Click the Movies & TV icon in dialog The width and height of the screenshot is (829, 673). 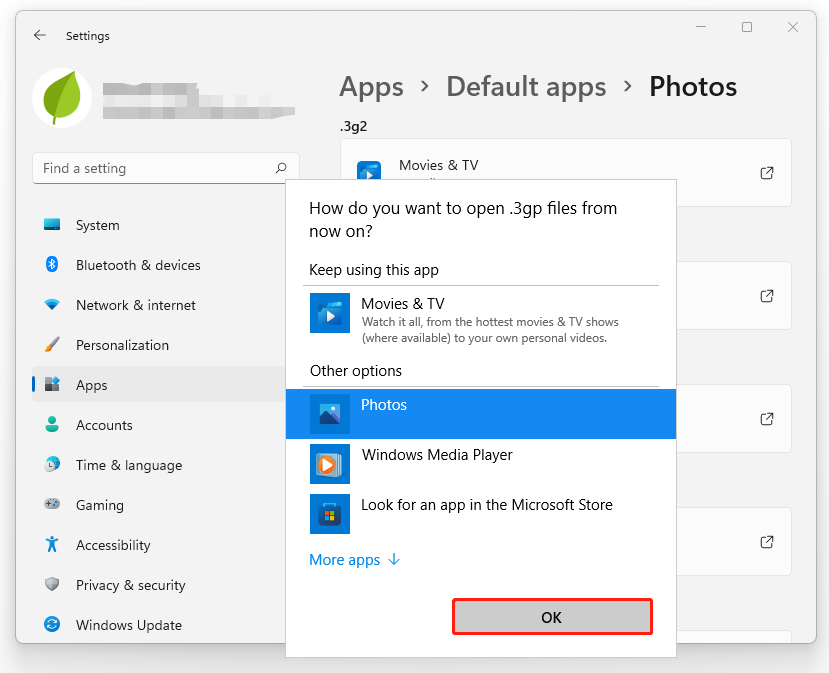(x=330, y=313)
